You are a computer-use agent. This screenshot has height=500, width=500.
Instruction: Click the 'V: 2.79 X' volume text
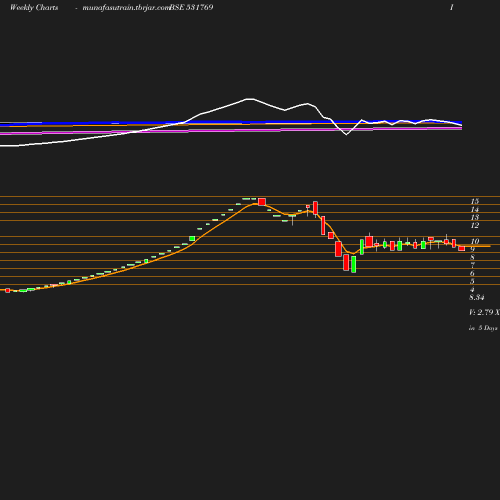coord(484,312)
